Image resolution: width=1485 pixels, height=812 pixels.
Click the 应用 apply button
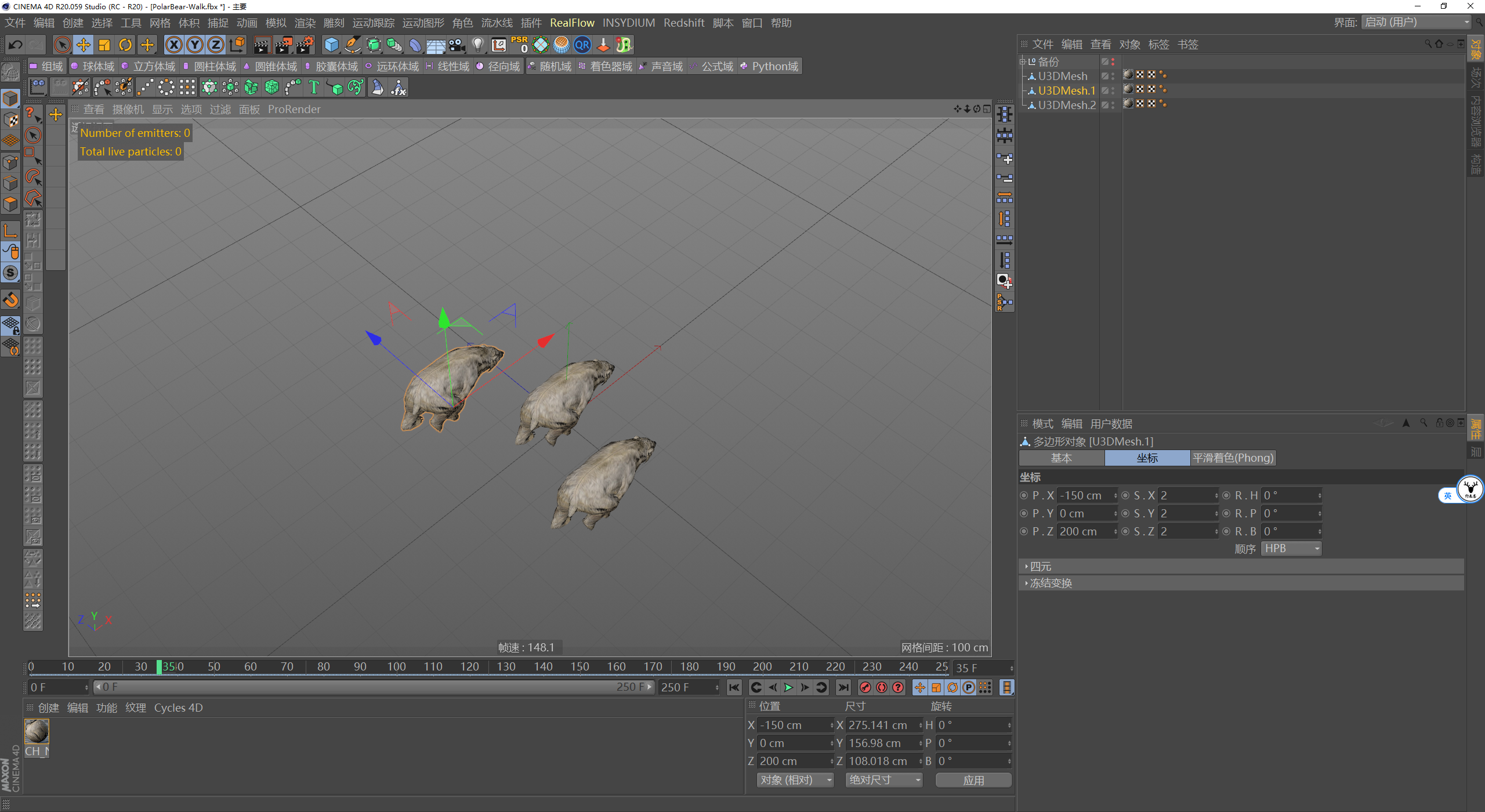click(973, 780)
